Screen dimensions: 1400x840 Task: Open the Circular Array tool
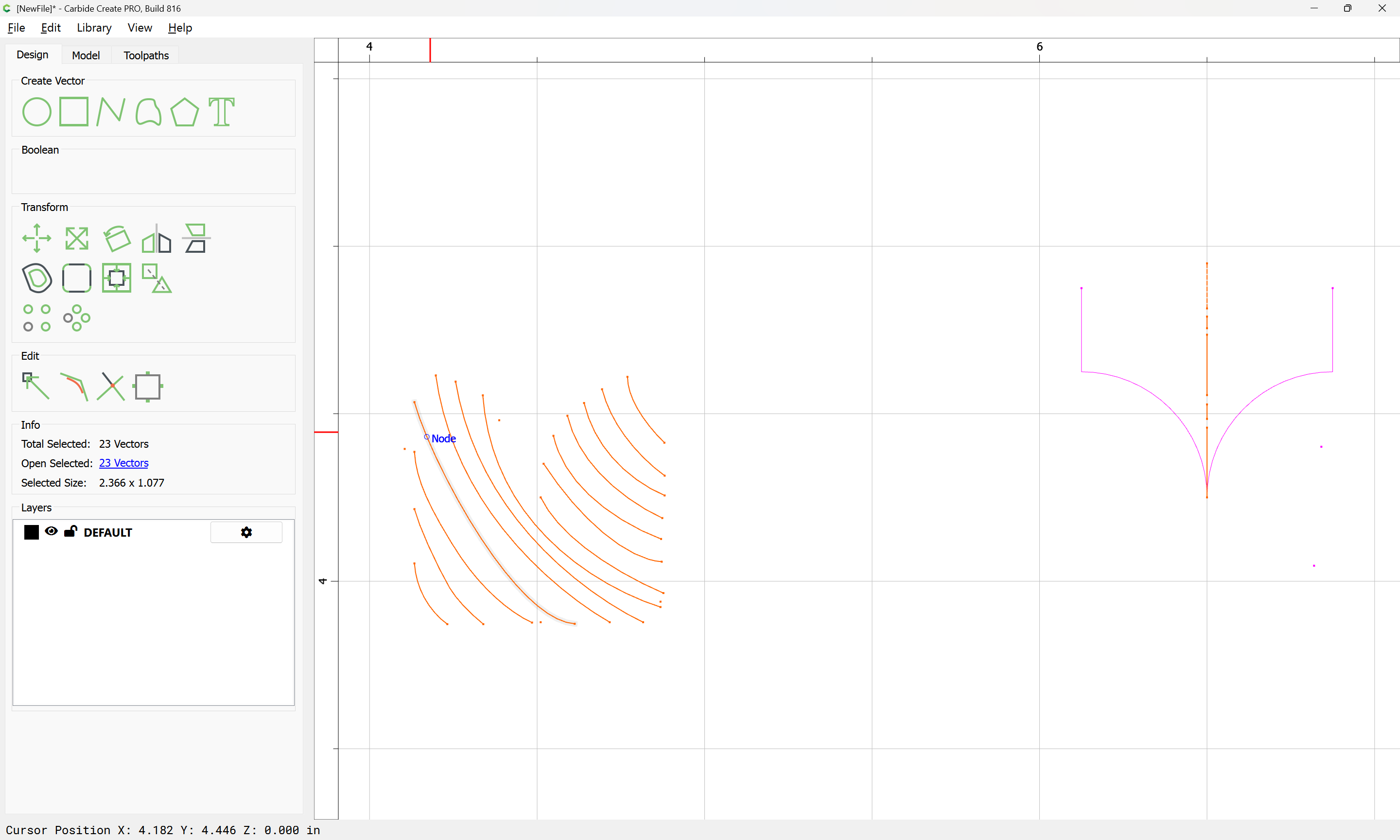coord(76,317)
